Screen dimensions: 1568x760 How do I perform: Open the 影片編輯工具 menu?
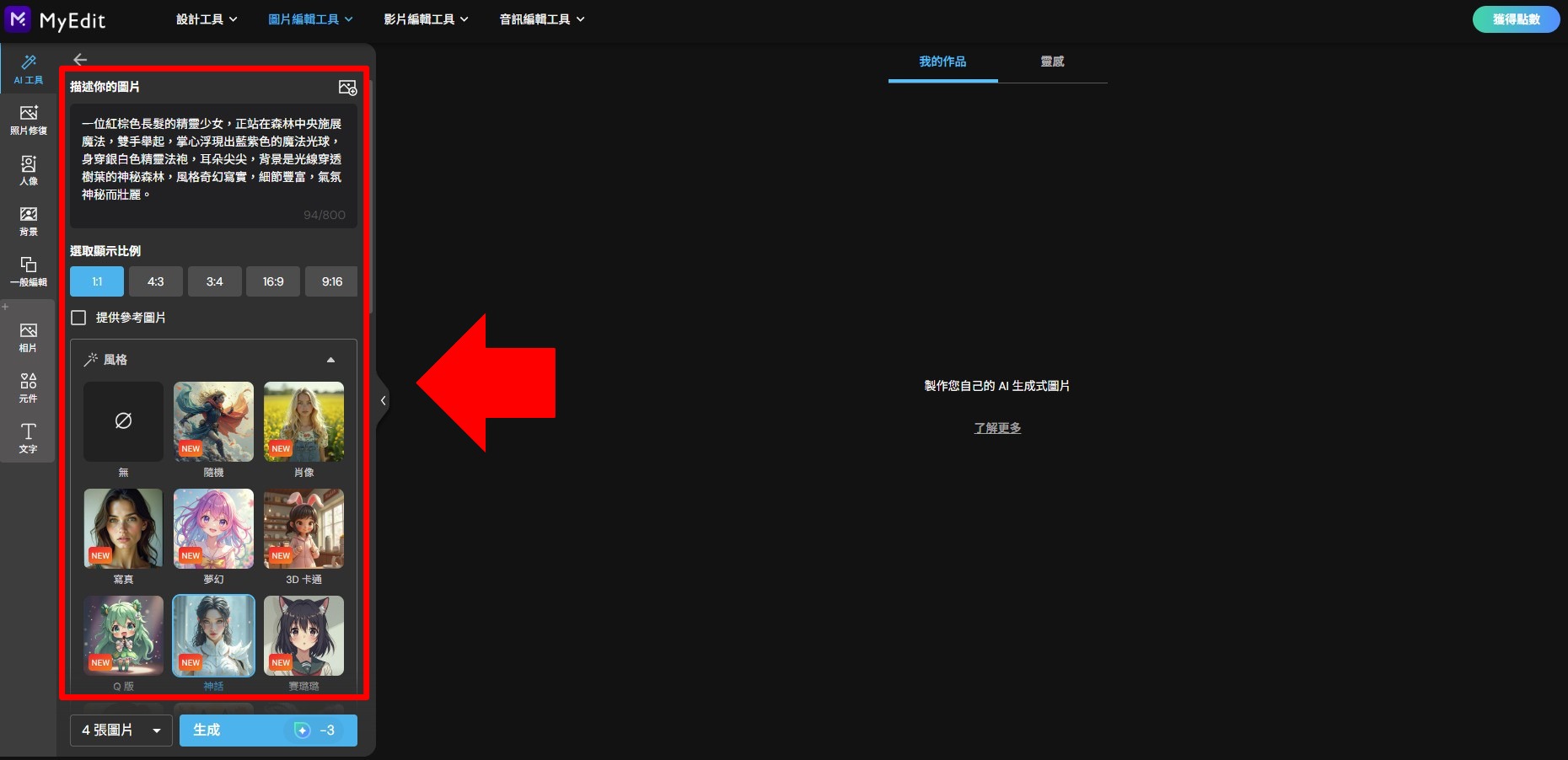(x=426, y=19)
